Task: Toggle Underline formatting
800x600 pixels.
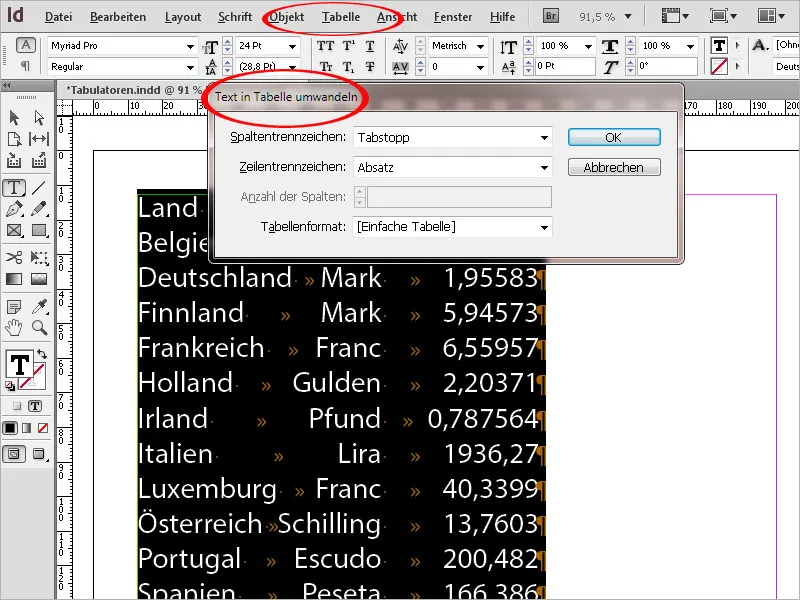Action: coord(370,46)
